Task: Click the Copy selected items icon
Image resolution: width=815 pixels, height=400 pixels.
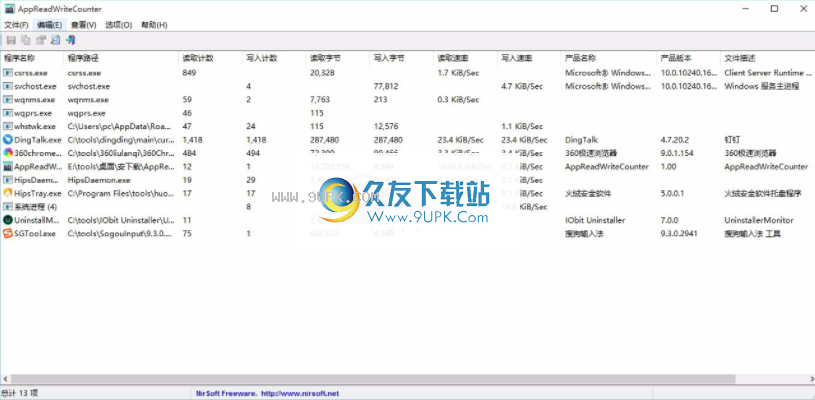Action: [25, 40]
